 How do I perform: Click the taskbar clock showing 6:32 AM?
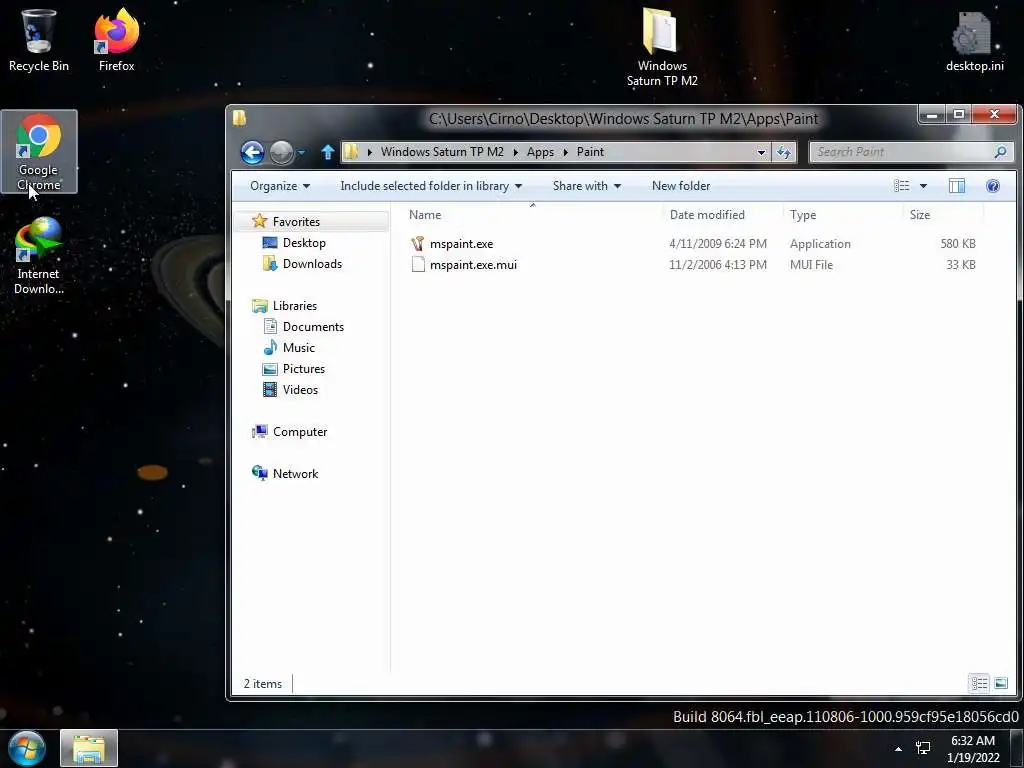point(973,748)
